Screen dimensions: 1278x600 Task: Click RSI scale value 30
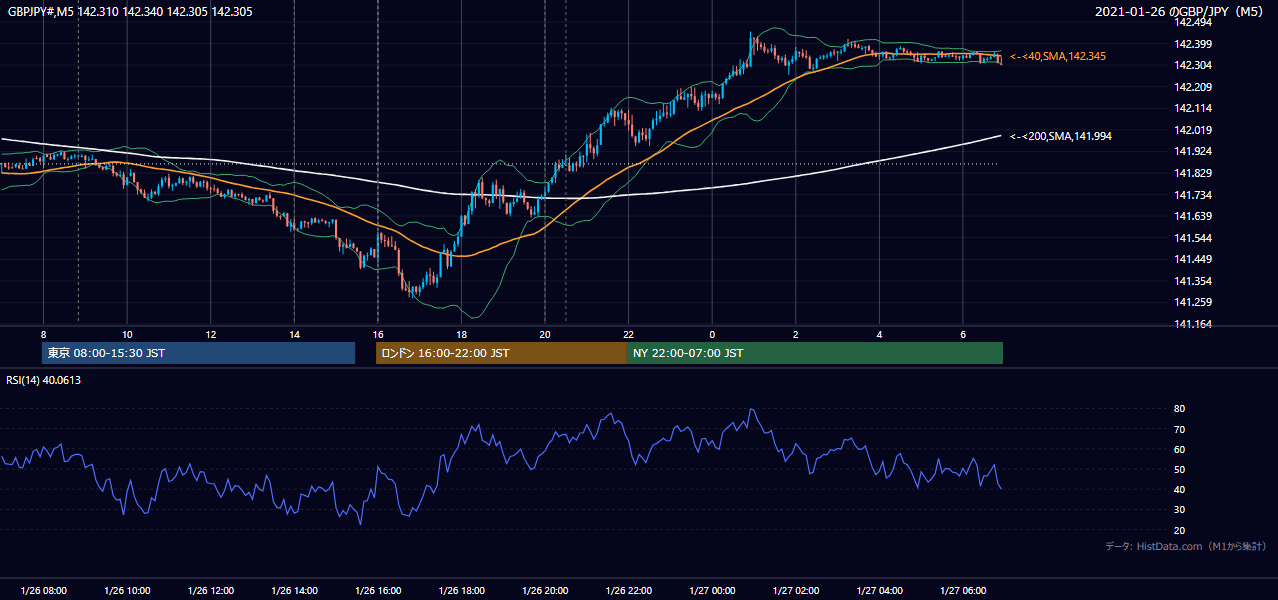click(x=1180, y=510)
